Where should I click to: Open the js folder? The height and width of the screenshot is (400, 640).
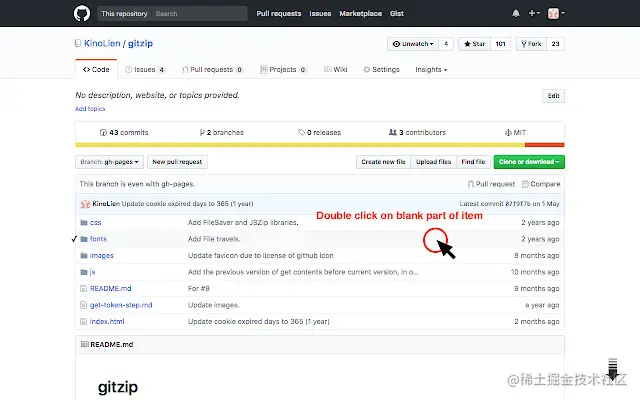tap(93, 272)
